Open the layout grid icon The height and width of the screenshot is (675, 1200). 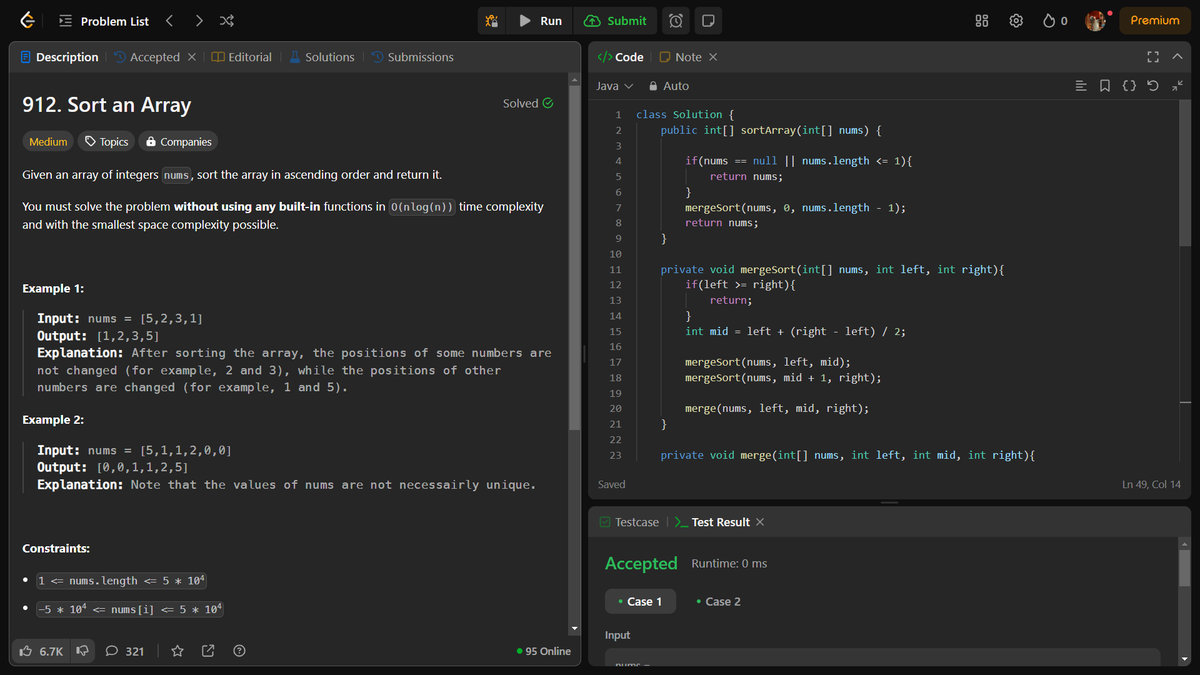tap(983, 21)
